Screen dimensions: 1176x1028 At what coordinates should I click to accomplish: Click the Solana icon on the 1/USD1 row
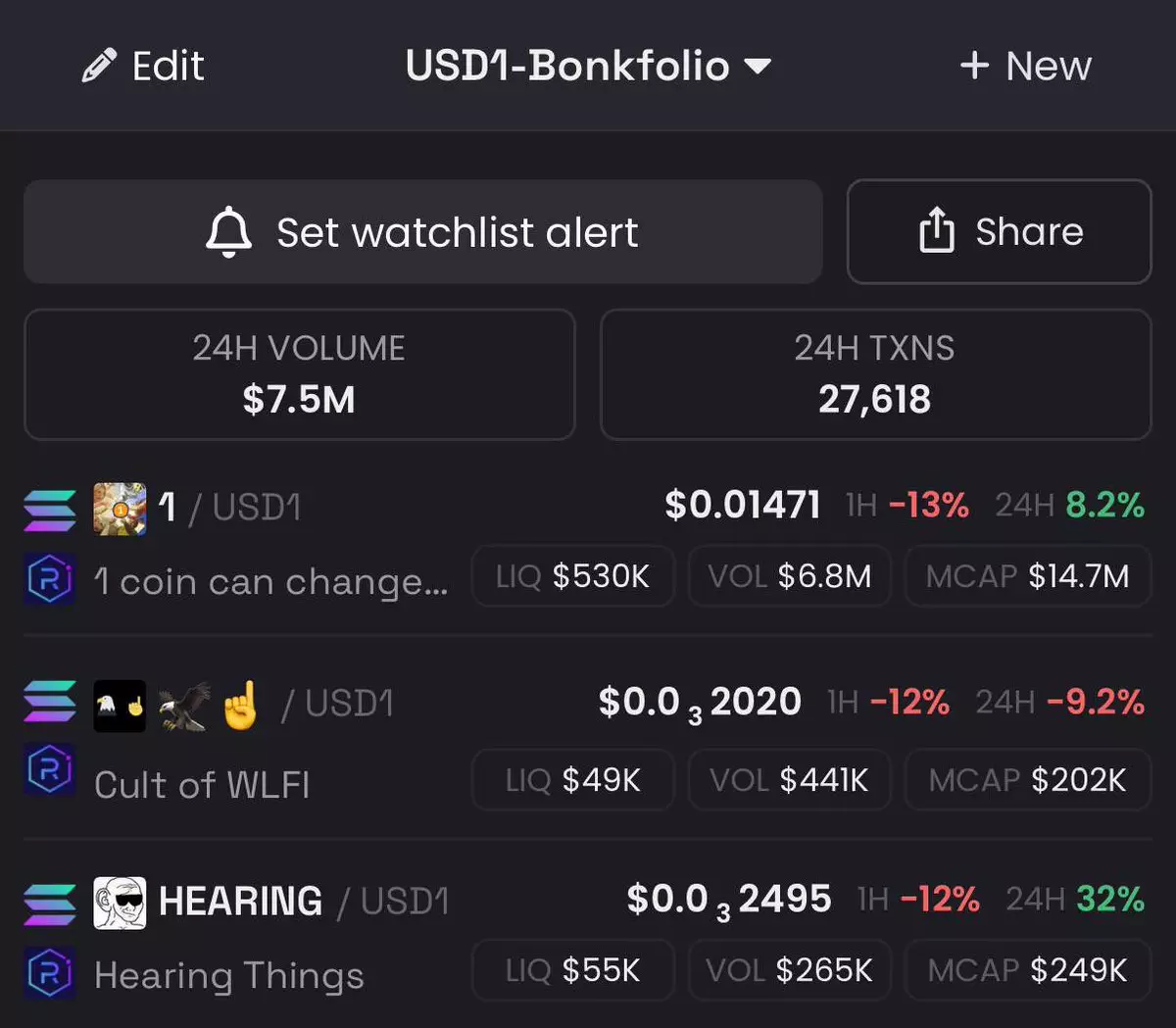click(x=50, y=509)
